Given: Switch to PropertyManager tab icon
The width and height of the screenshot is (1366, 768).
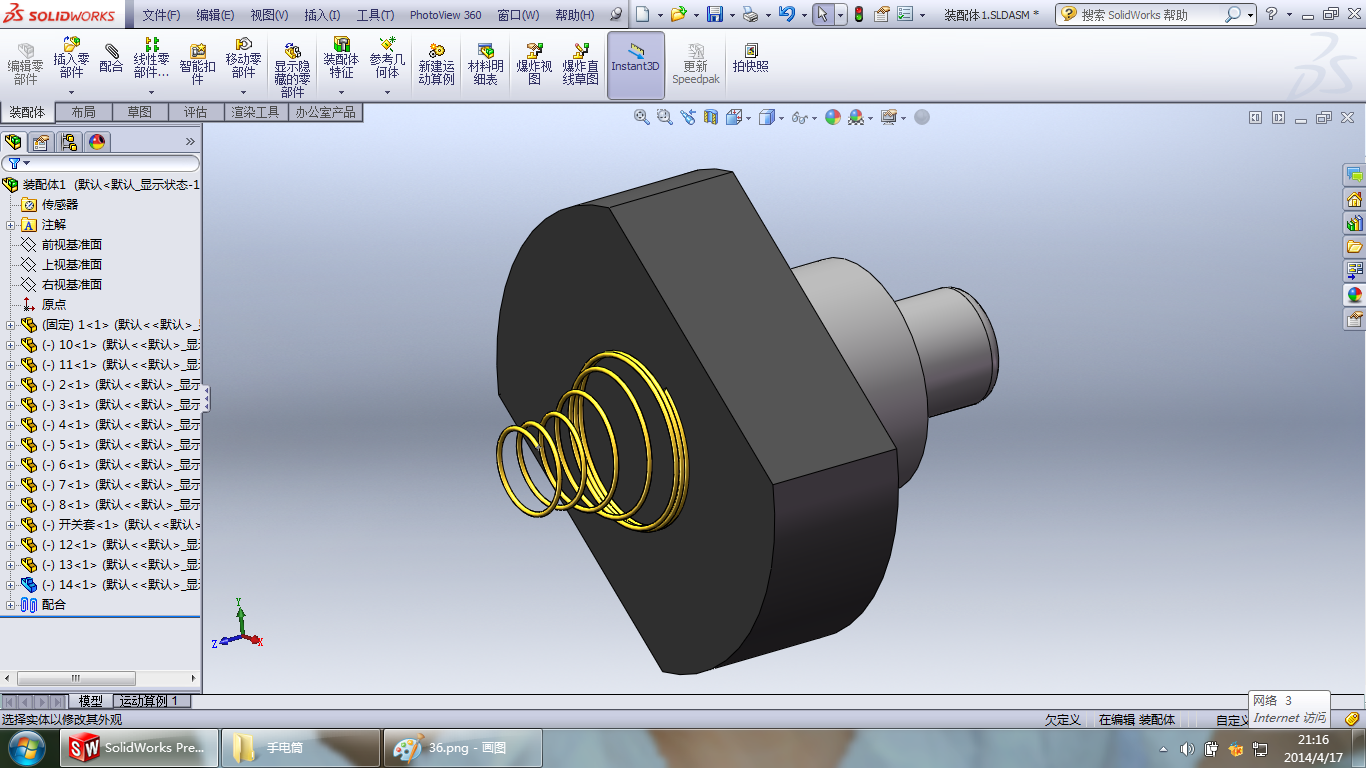Looking at the screenshot, I should pyautogui.click(x=41, y=141).
